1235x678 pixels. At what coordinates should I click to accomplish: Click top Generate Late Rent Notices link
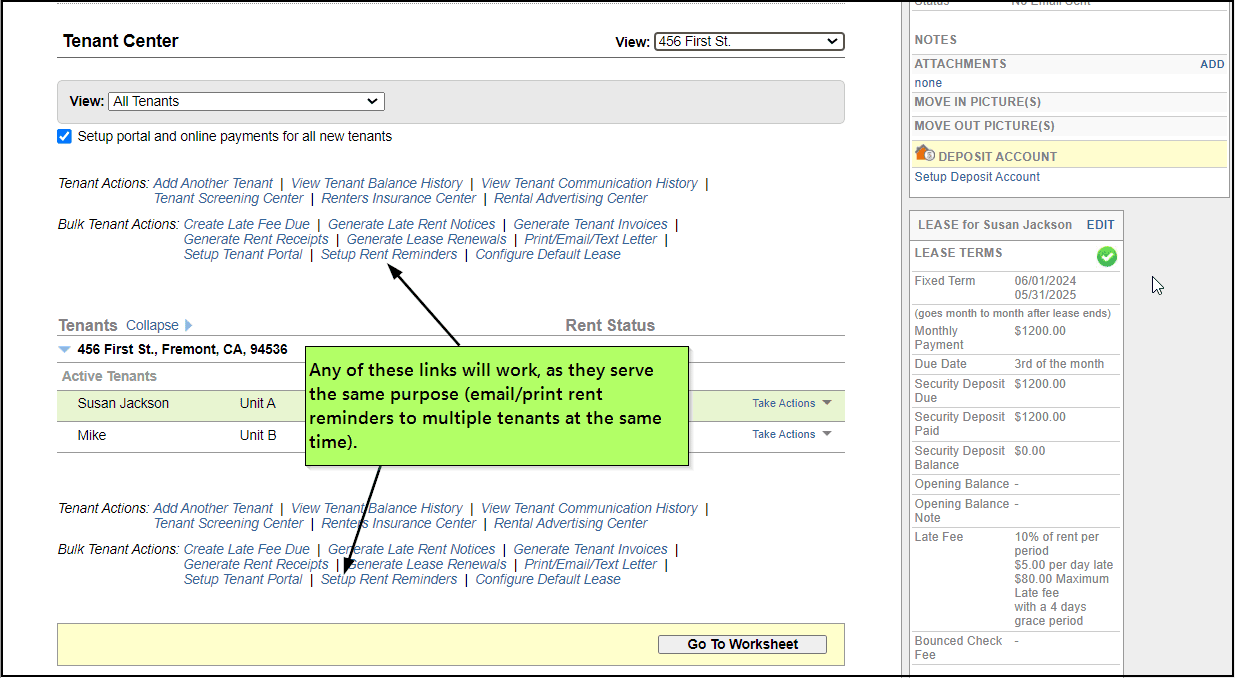point(411,225)
